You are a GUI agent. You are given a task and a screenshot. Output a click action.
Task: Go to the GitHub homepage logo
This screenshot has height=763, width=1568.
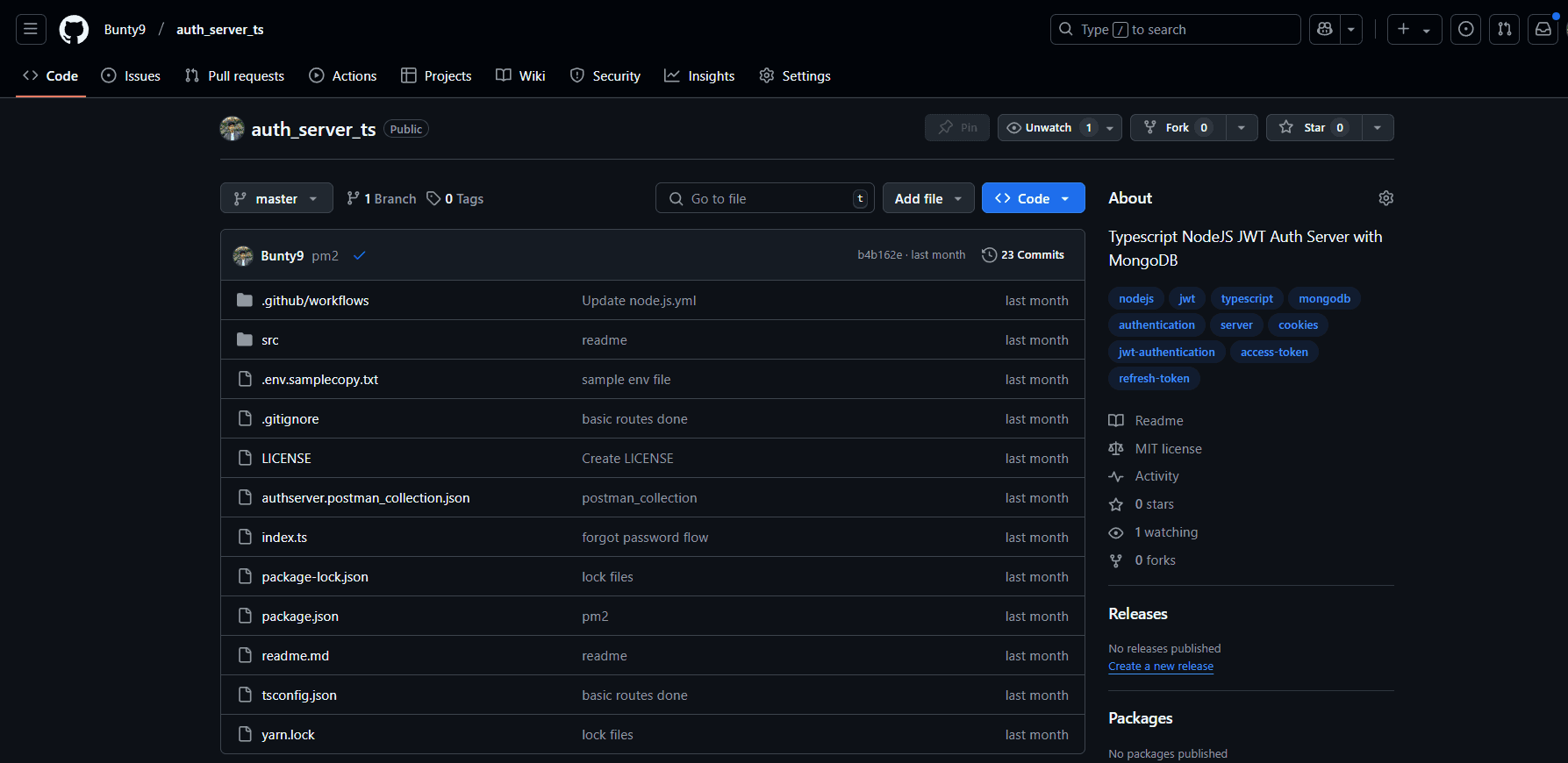74,30
